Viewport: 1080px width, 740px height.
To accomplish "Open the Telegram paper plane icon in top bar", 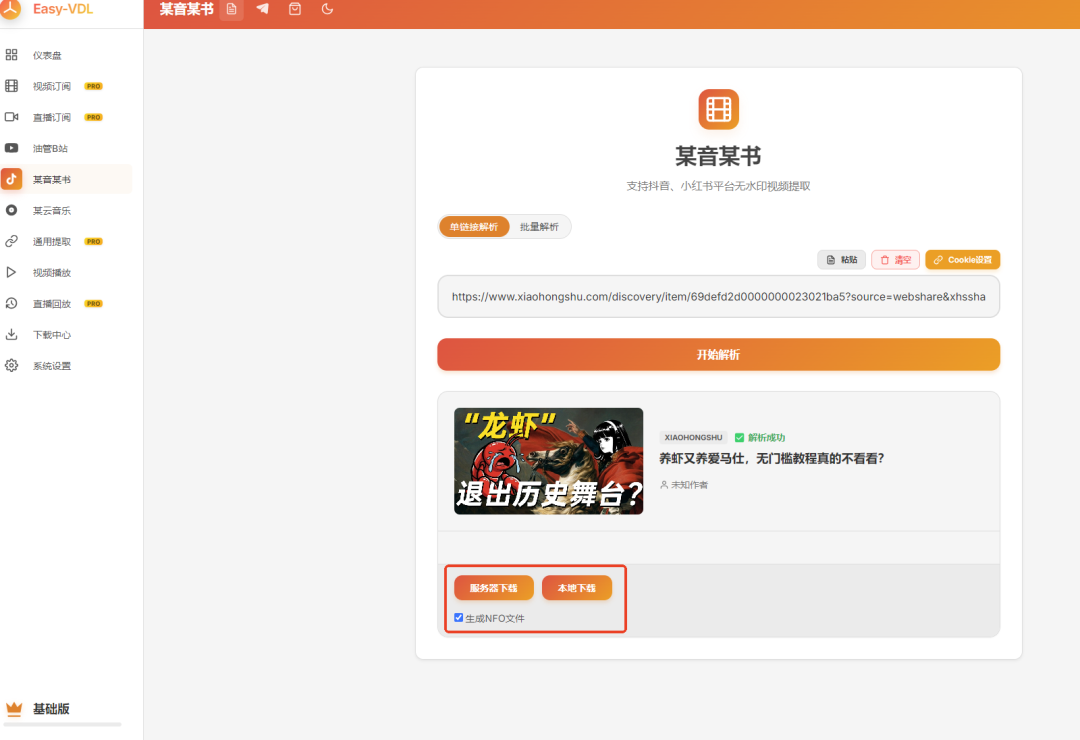I will (x=261, y=9).
